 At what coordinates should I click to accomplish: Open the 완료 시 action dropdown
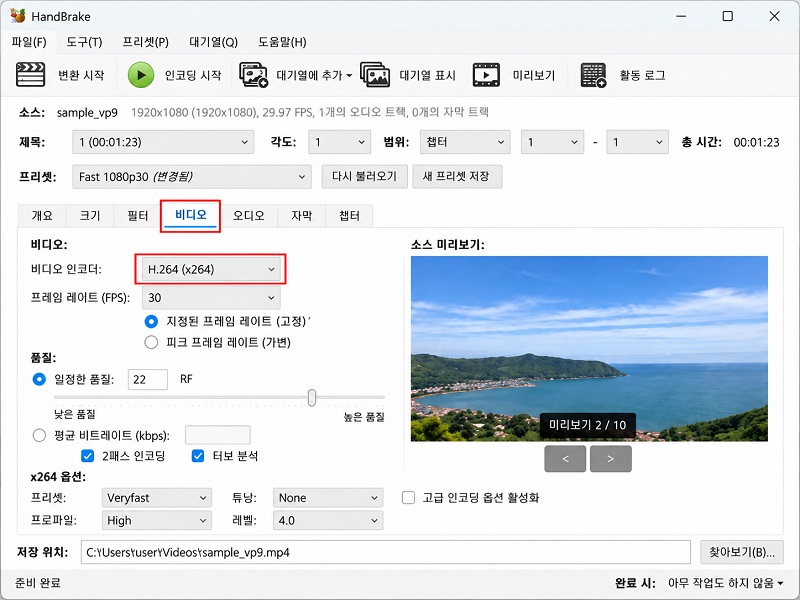point(726,583)
